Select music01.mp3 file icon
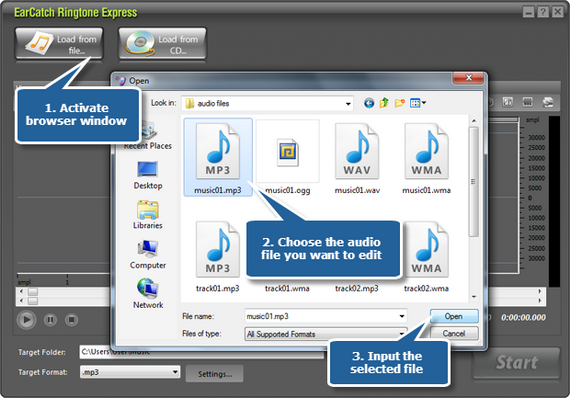 click(218, 151)
